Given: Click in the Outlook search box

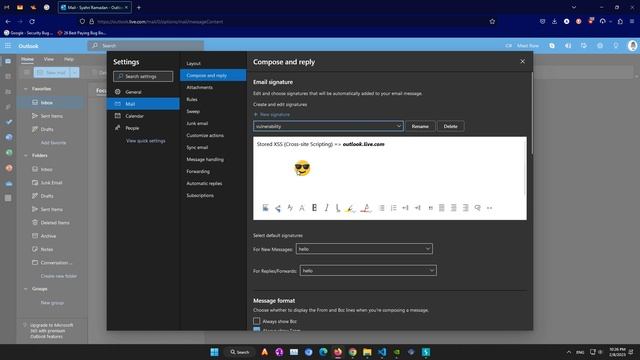Looking at the screenshot, I should coord(146,46).
